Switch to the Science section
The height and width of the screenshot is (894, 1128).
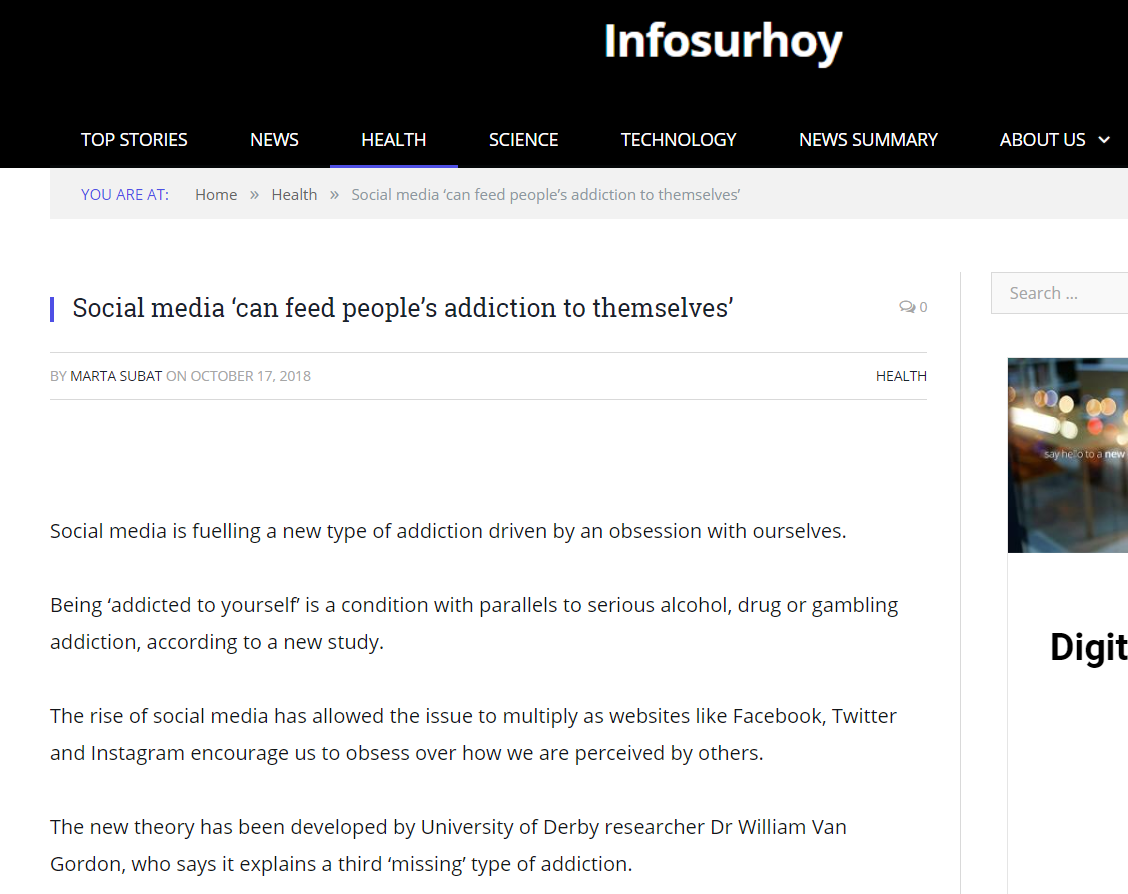tap(523, 140)
